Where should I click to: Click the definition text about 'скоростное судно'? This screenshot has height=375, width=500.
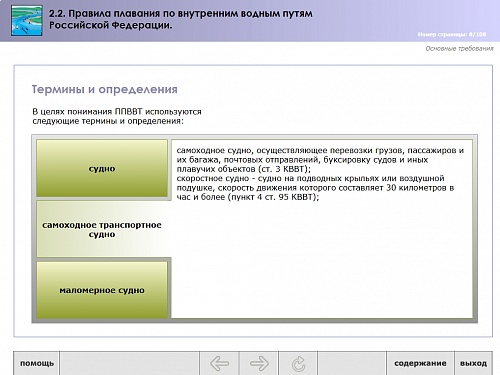[x=315, y=188]
